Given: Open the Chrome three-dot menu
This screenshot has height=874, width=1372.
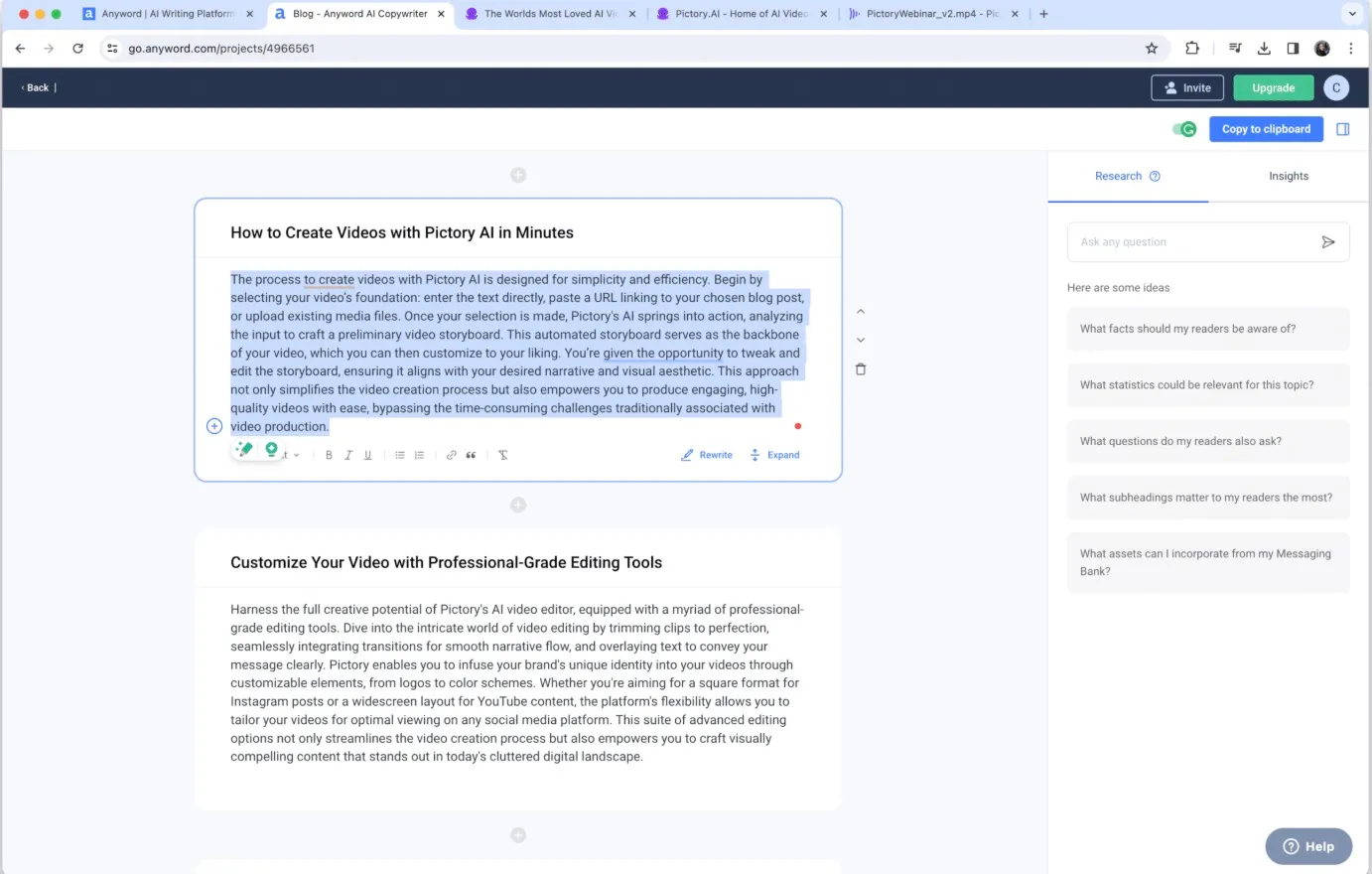Looking at the screenshot, I should 1351,48.
